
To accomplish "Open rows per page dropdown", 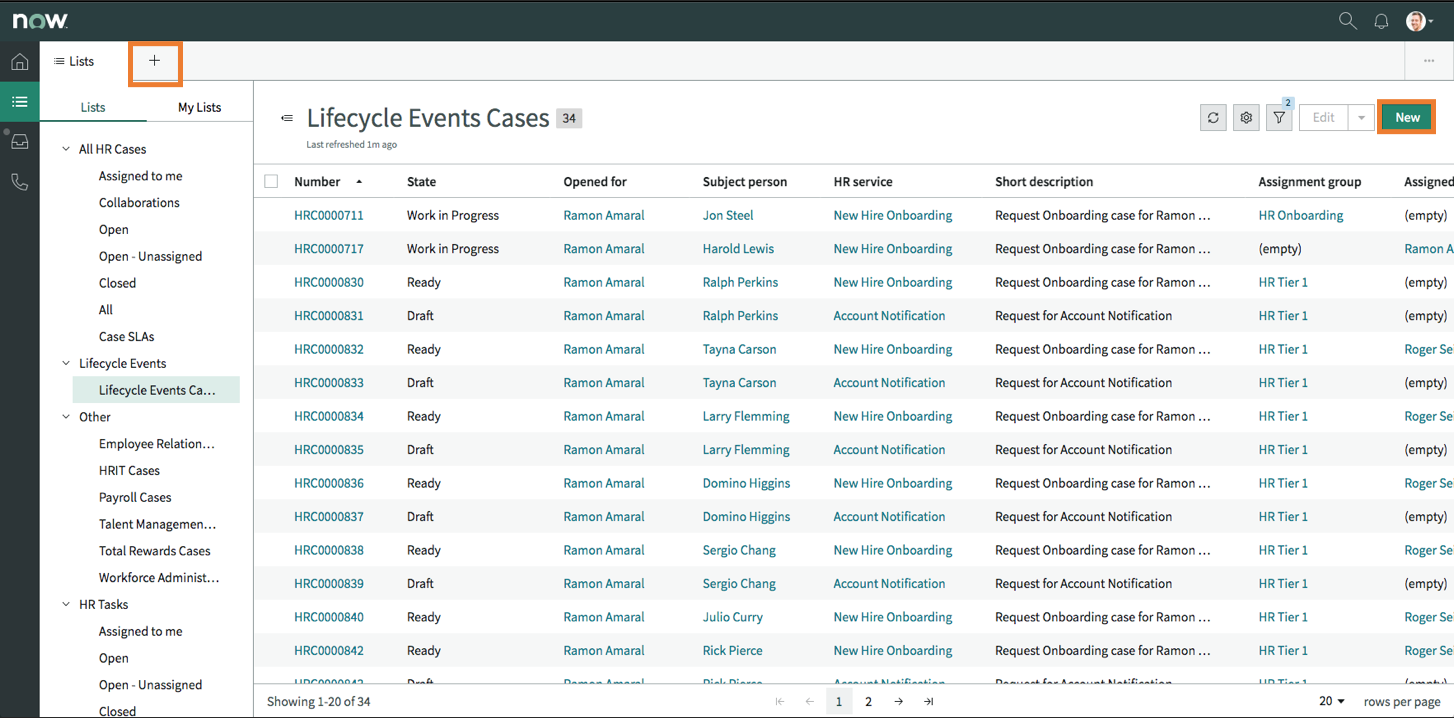I will pos(1332,702).
